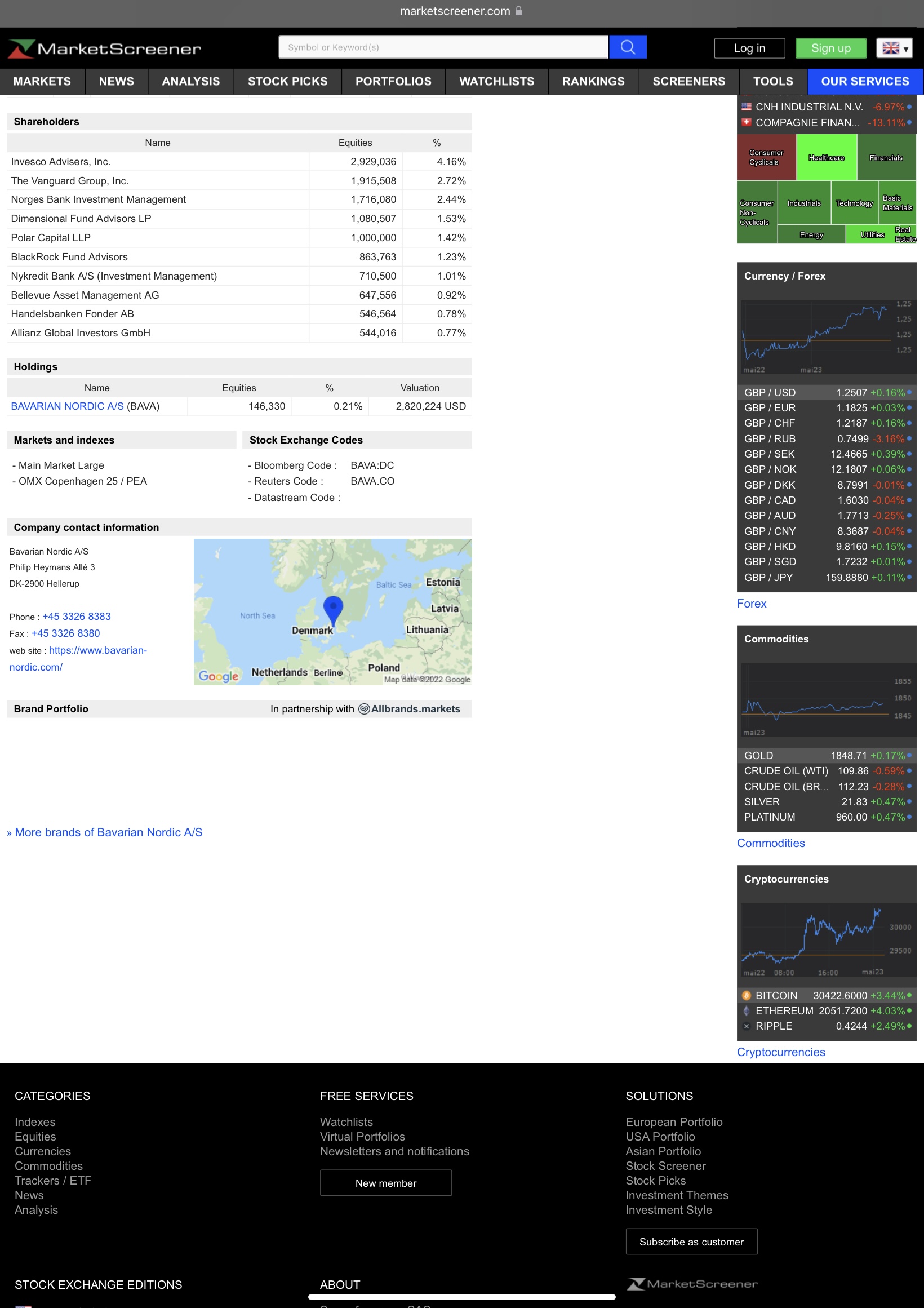Click the blue map pin on Denmark

332,609
